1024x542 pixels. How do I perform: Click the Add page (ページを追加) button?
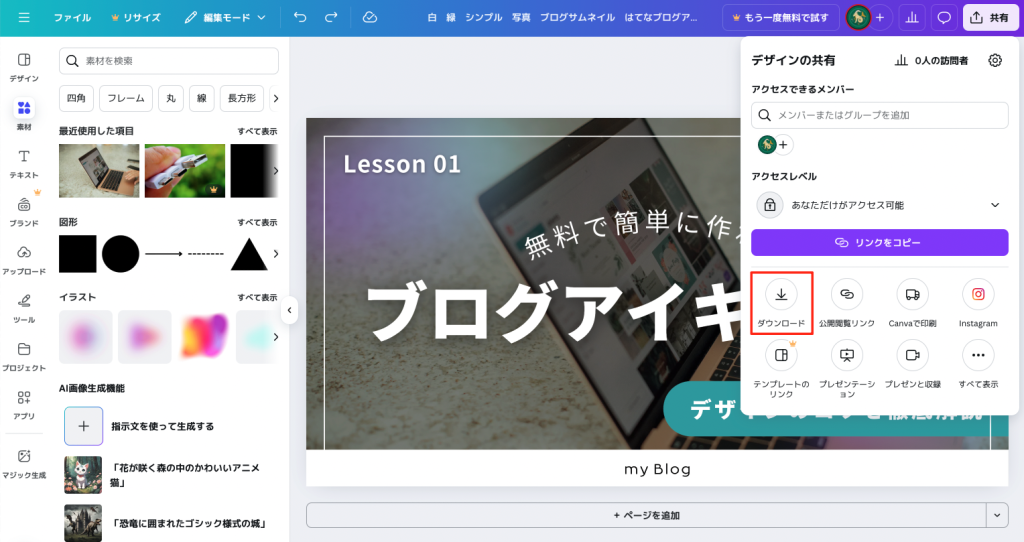[645, 514]
